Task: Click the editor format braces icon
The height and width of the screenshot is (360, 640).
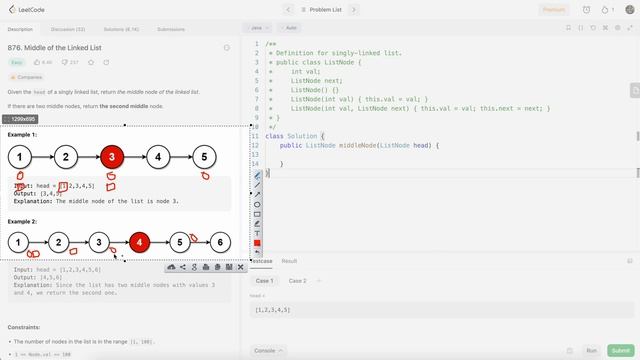Action: point(581,28)
